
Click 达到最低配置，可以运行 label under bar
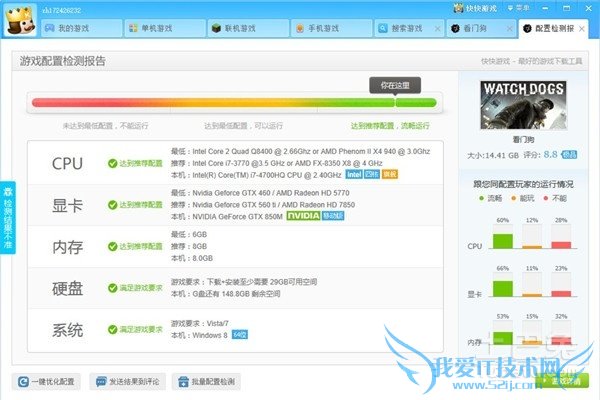click(243, 126)
